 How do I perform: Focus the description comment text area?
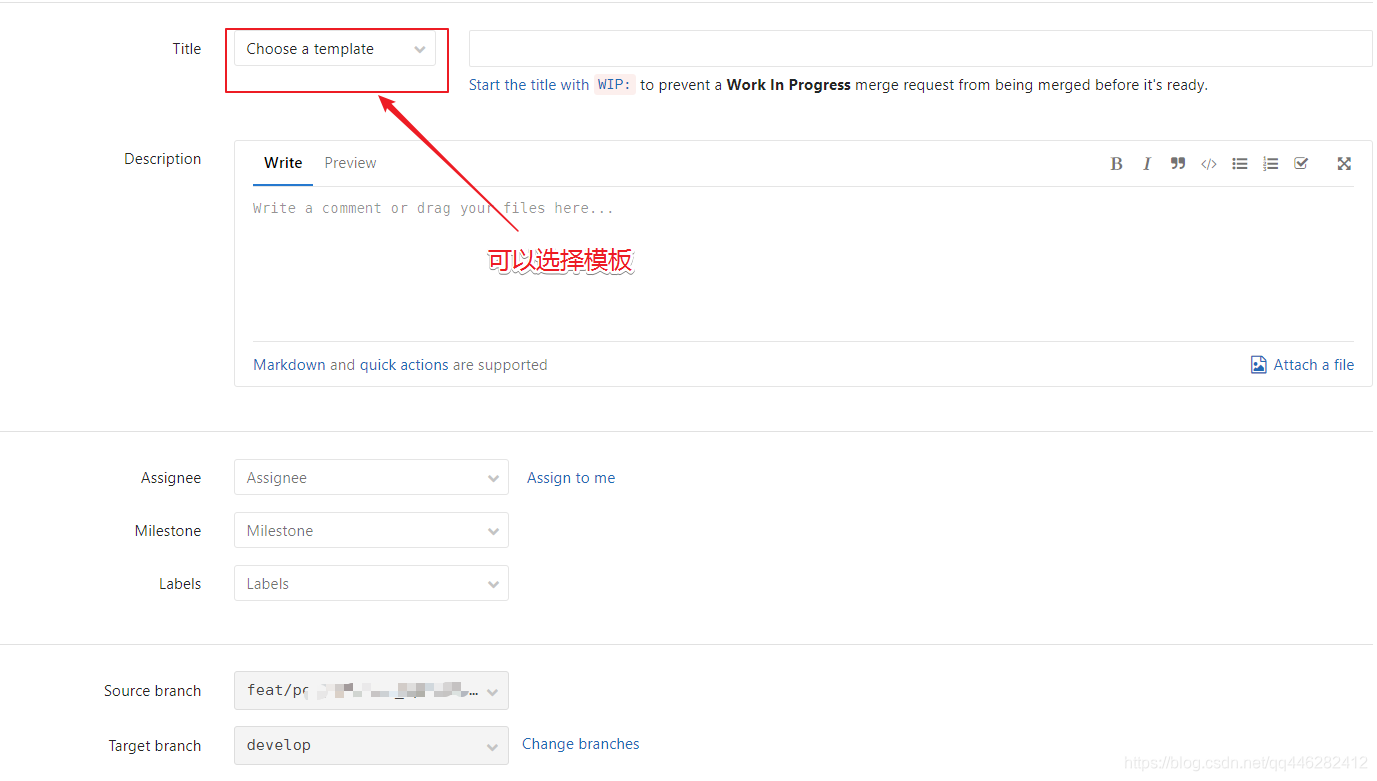pyautogui.click(x=803, y=265)
